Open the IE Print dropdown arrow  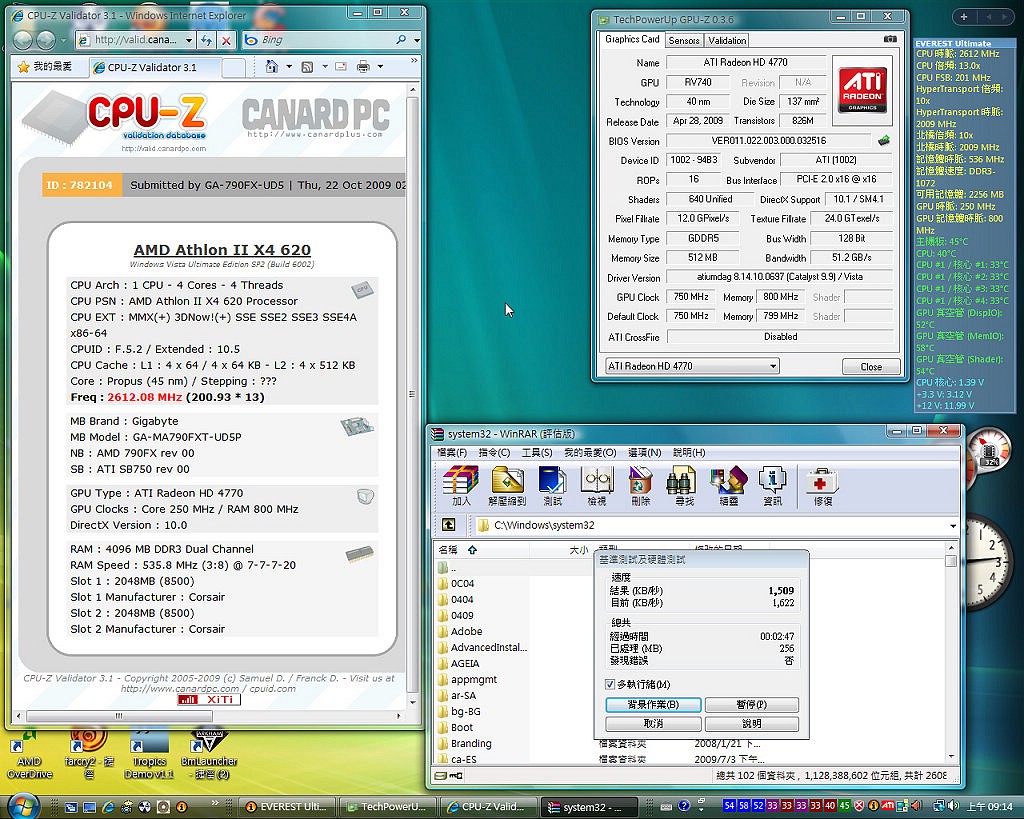(380, 67)
